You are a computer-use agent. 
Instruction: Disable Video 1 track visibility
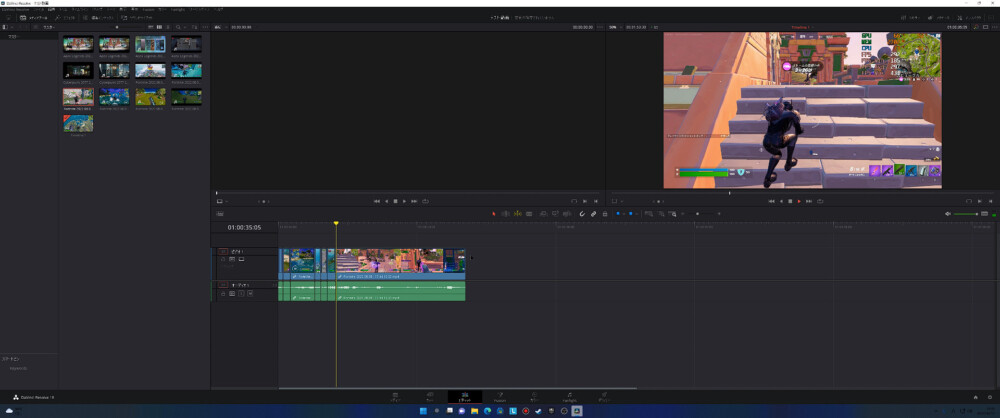(242, 259)
